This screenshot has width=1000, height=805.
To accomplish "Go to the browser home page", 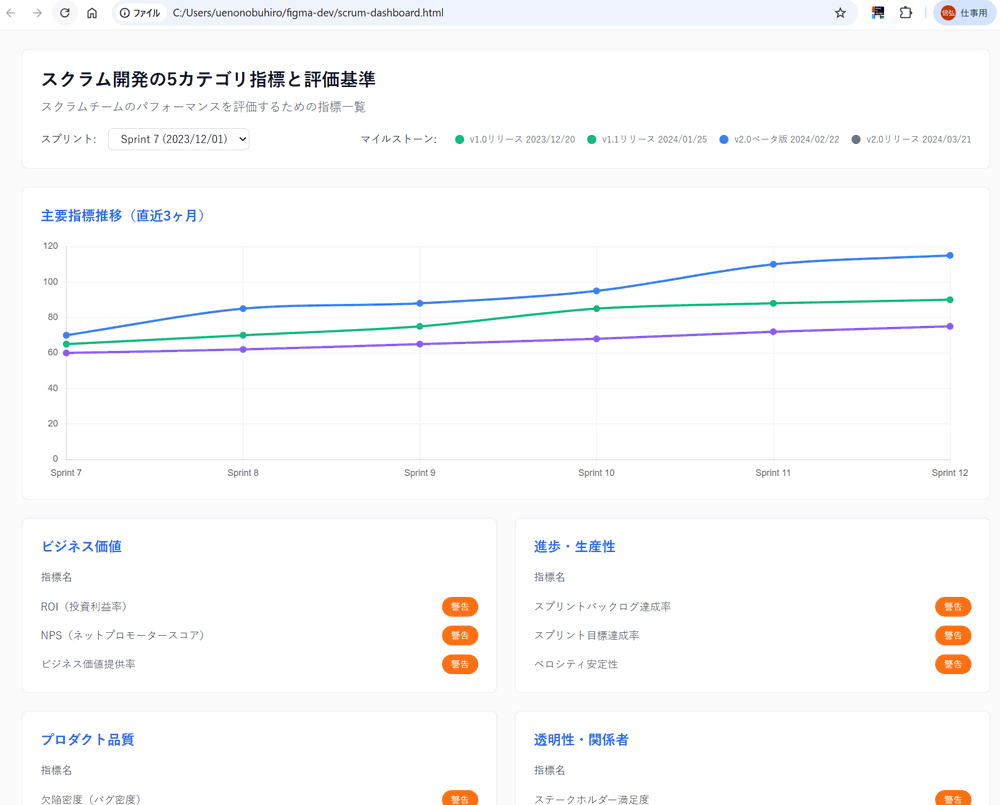I will (x=92, y=13).
